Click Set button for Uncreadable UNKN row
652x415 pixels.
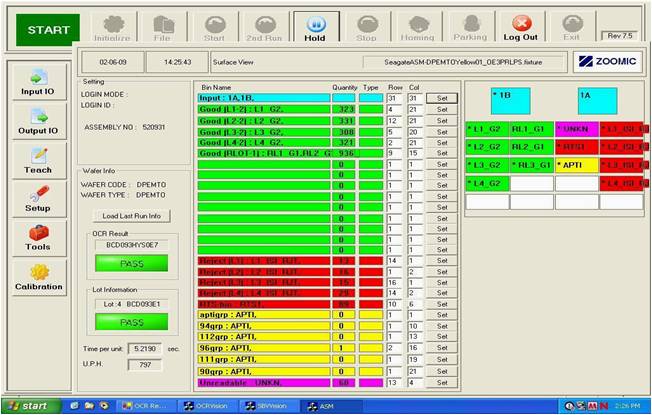click(441, 381)
